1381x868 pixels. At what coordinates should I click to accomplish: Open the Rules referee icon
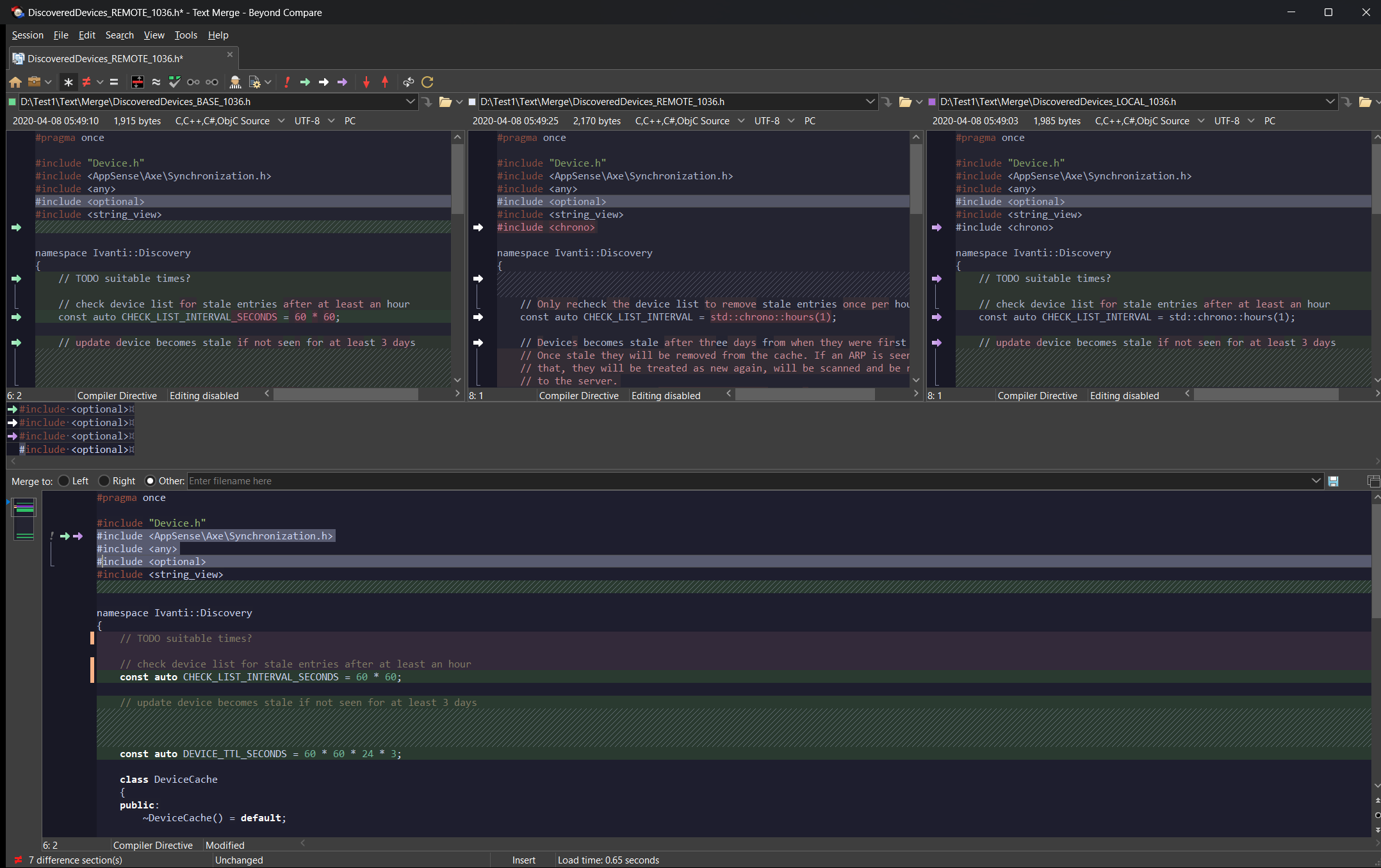[x=235, y=82]
